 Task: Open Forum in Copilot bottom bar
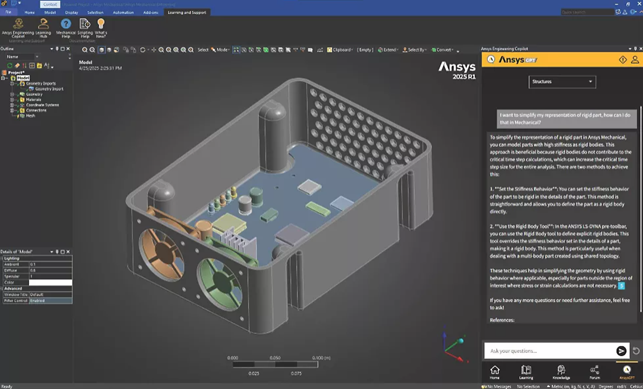tap(595, 372)
